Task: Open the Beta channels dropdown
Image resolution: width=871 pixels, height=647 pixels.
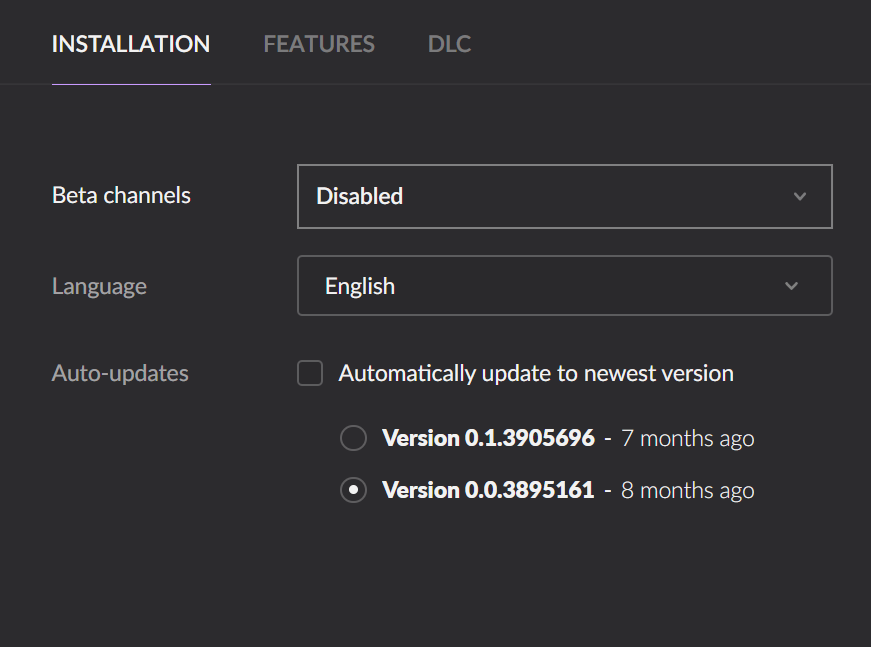Action: 565,196
